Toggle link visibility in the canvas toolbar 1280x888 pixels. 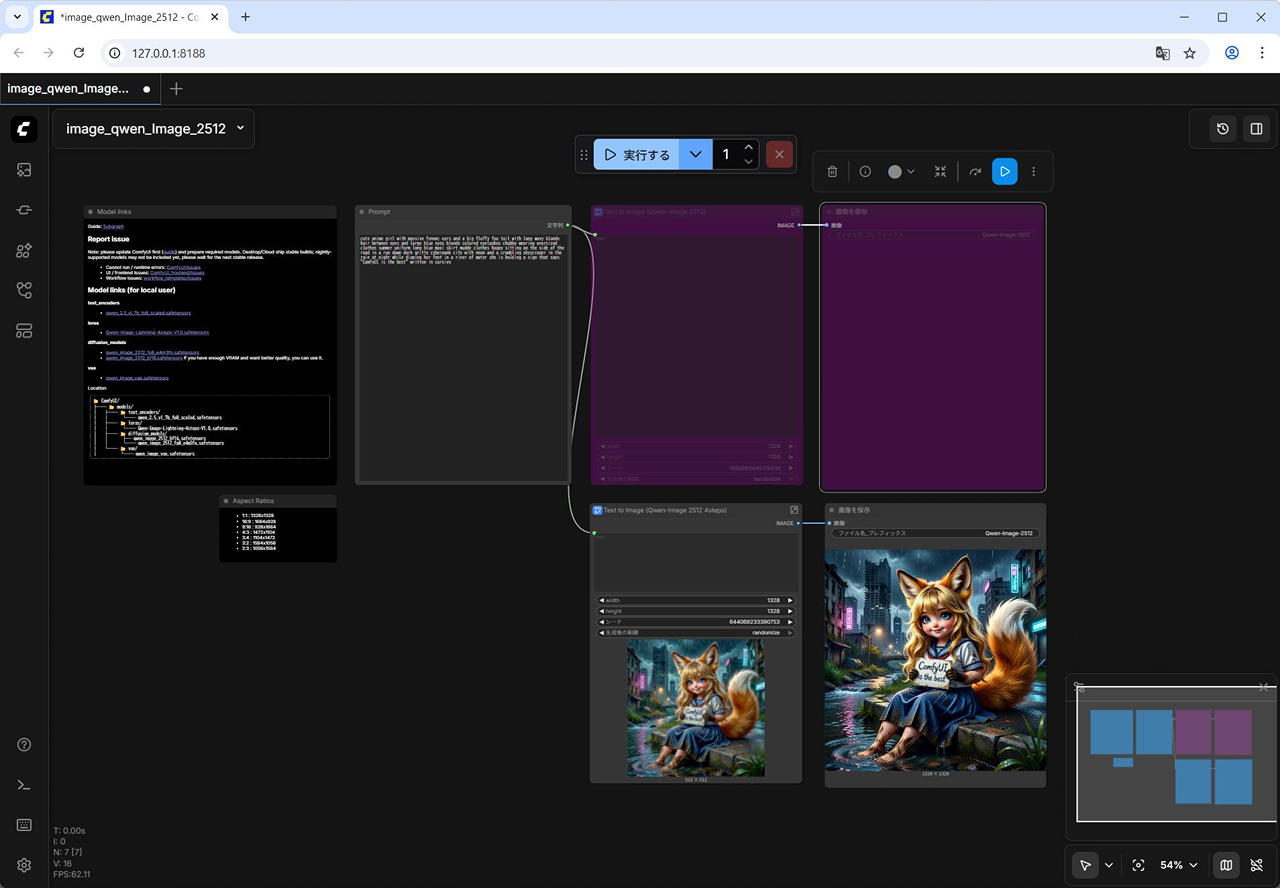click(x=1257, y=865)
